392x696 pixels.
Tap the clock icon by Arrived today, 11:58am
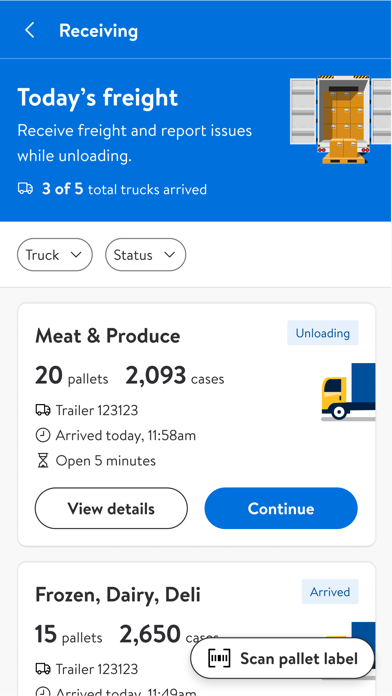pos(43,435)
